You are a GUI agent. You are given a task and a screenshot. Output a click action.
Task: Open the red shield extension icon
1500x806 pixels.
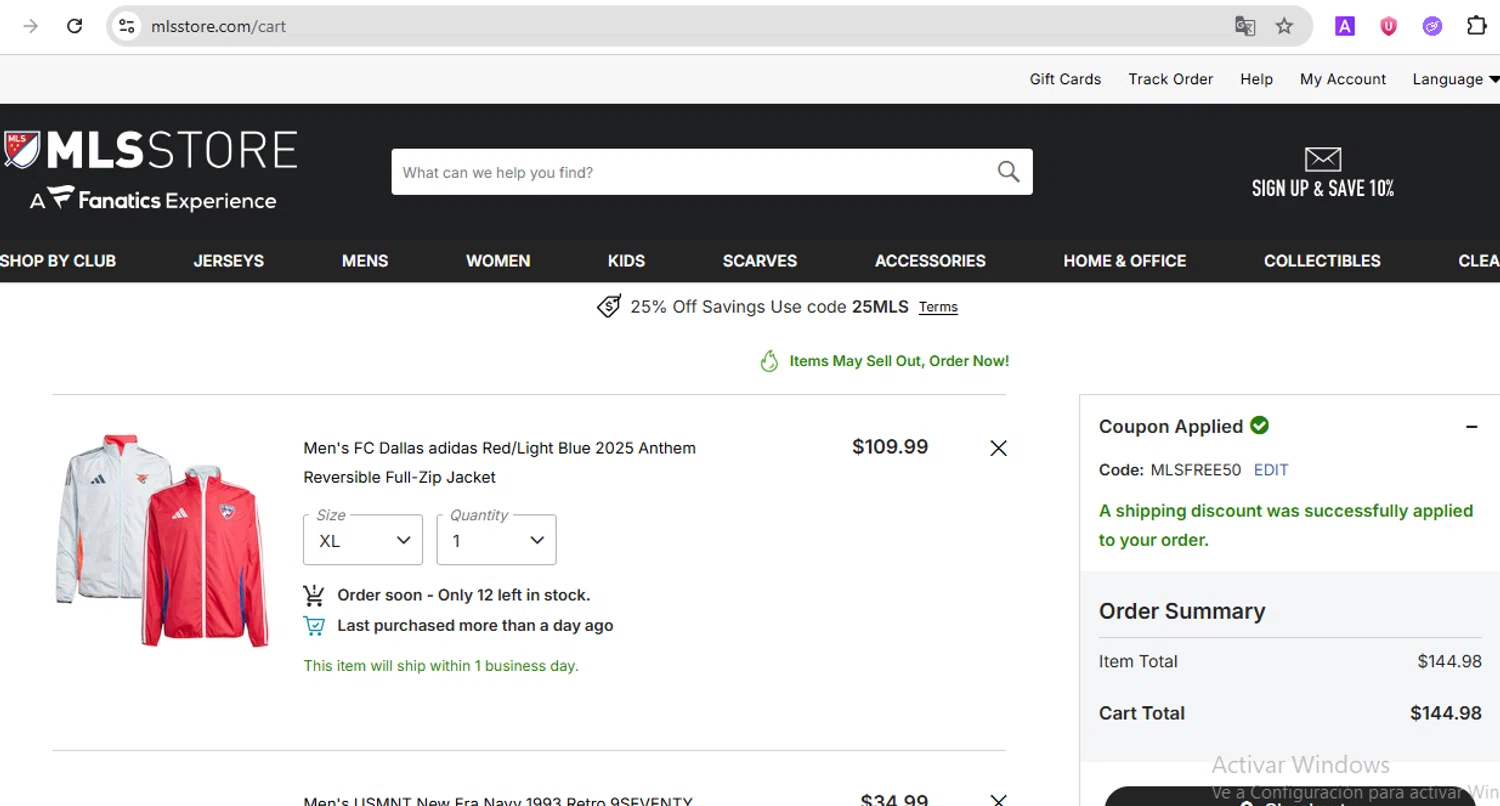point(1389,26)
